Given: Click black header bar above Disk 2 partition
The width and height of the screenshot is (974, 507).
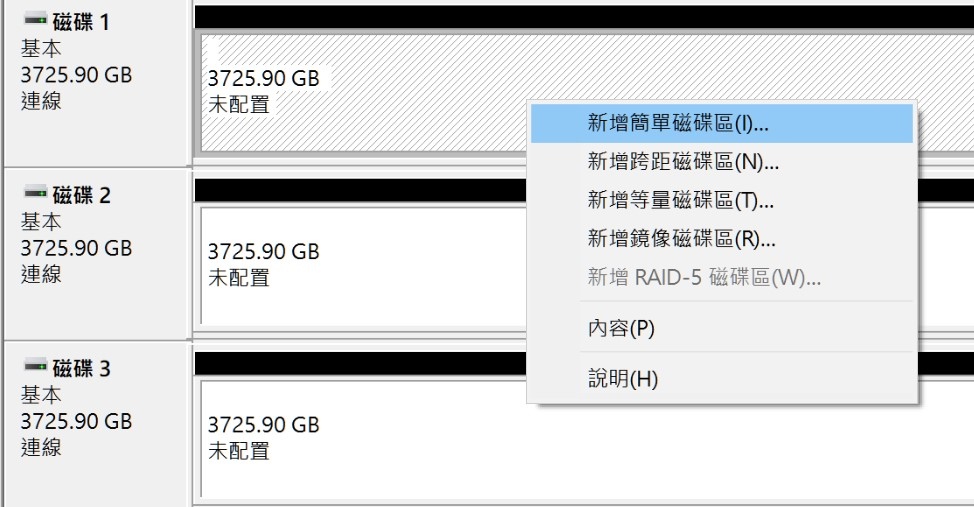Looking at the screenshot, I should point(360,190).
